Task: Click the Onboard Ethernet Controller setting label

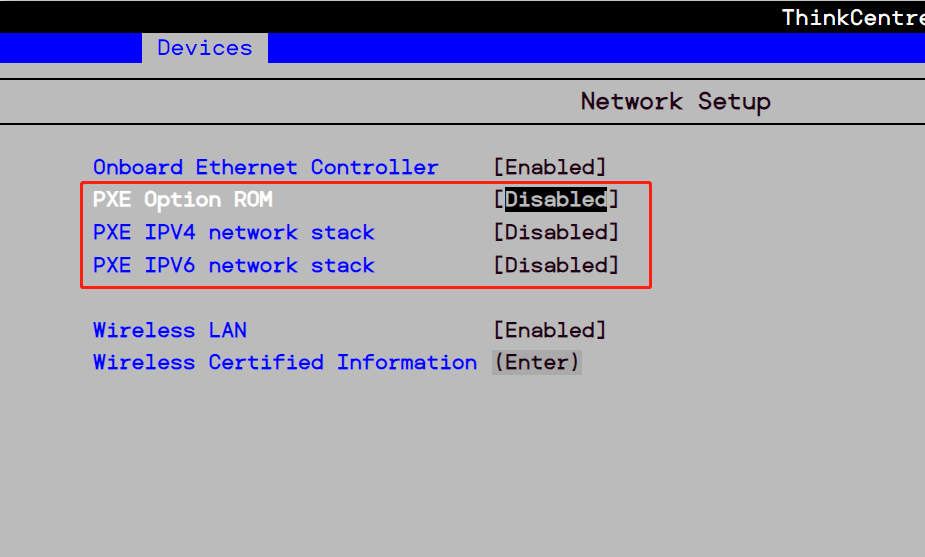Action: coord(265,167)
